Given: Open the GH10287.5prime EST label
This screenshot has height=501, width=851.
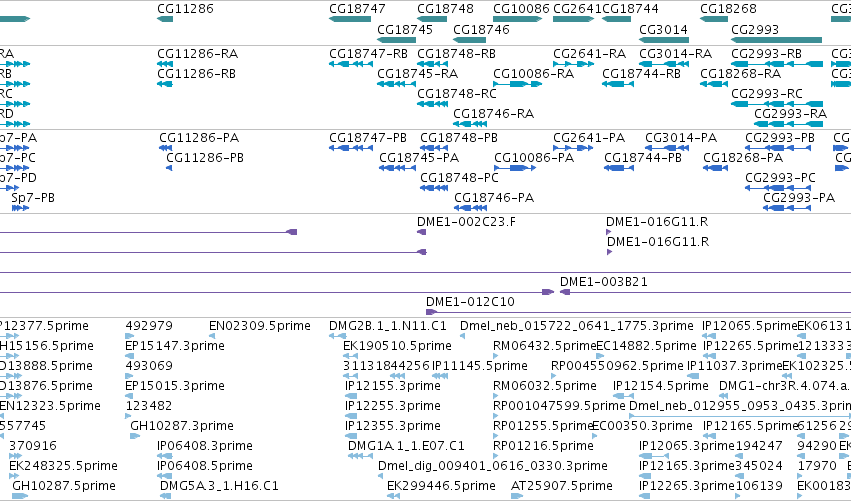Looking at the screenshot, I should (x=64, y=487).
